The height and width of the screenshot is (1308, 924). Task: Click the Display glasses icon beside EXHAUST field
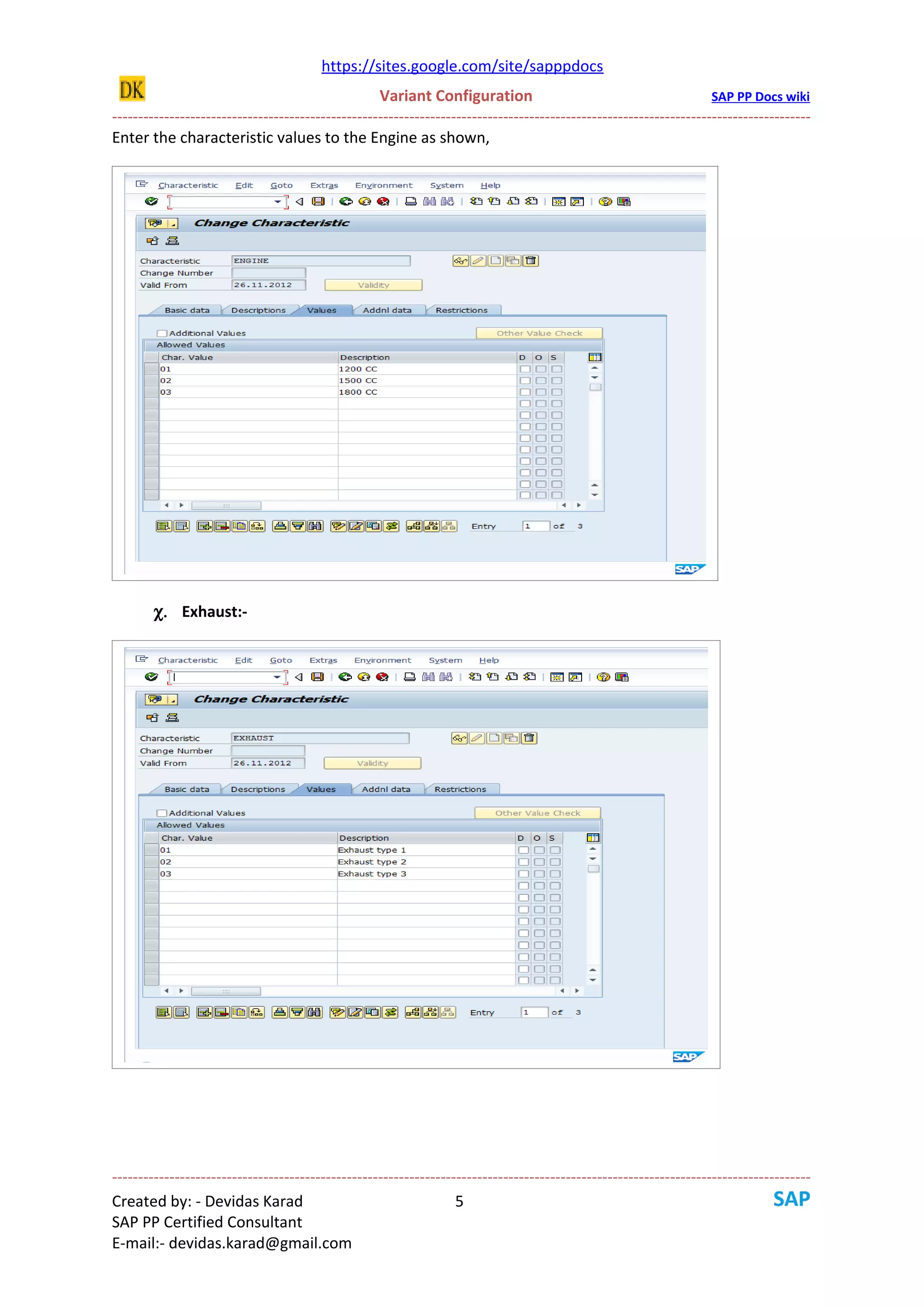pyautogui.click(x=459, y=738)
